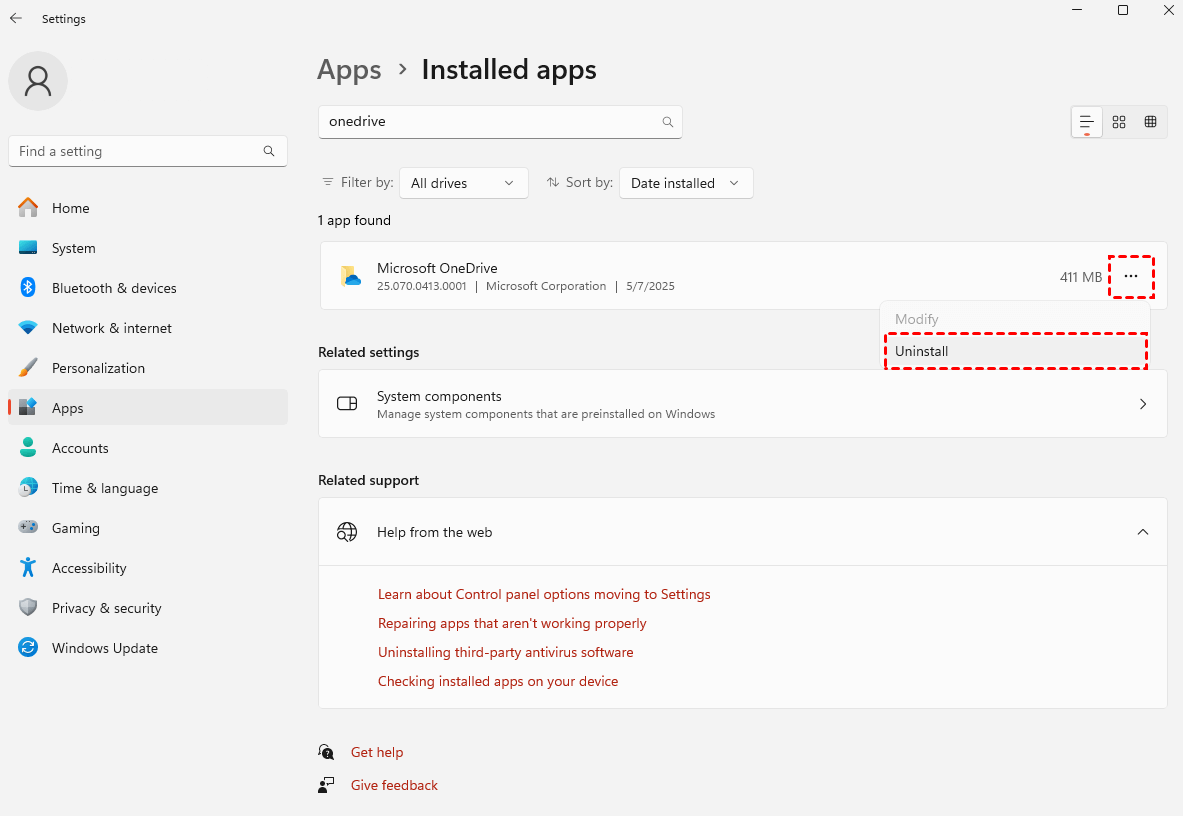Open Bluetooth & devices settings

pos(114,288)
